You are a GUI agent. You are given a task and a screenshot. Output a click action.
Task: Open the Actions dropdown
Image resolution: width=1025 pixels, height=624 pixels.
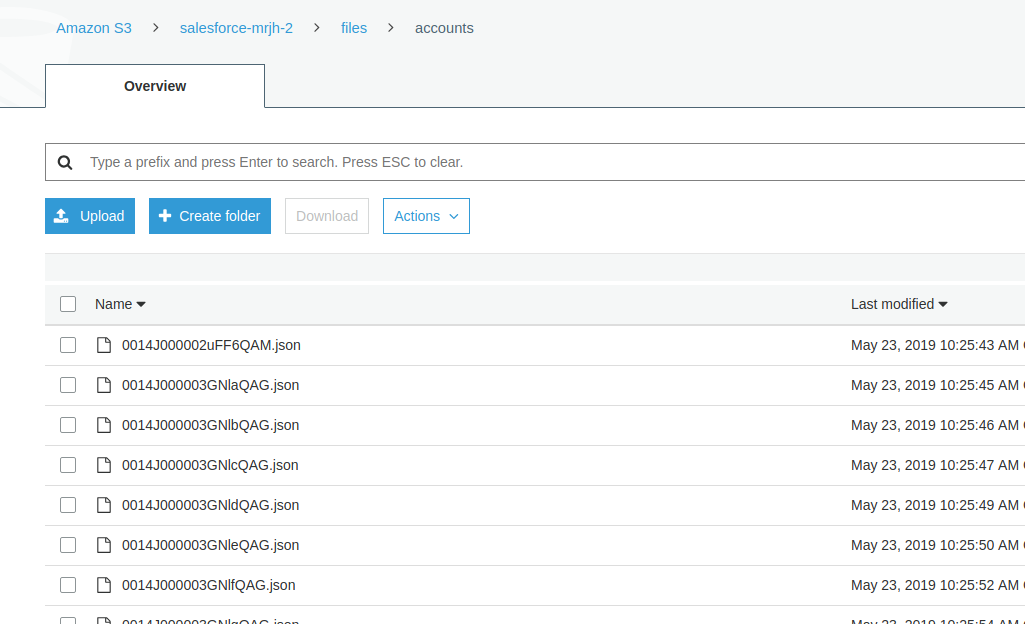(x=426, y=215)
